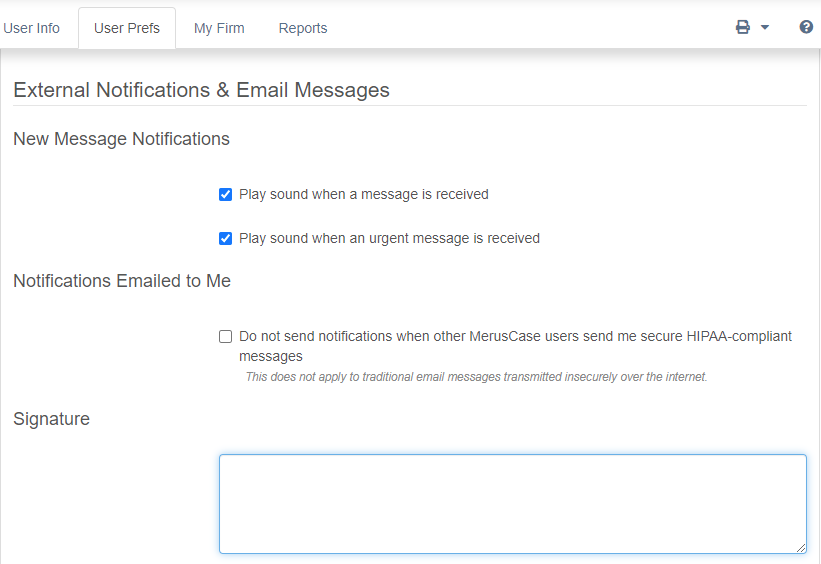This screenshot has width=821, height=564.
Task: Click the Signature section heading
Action: [x=51, y=419]
